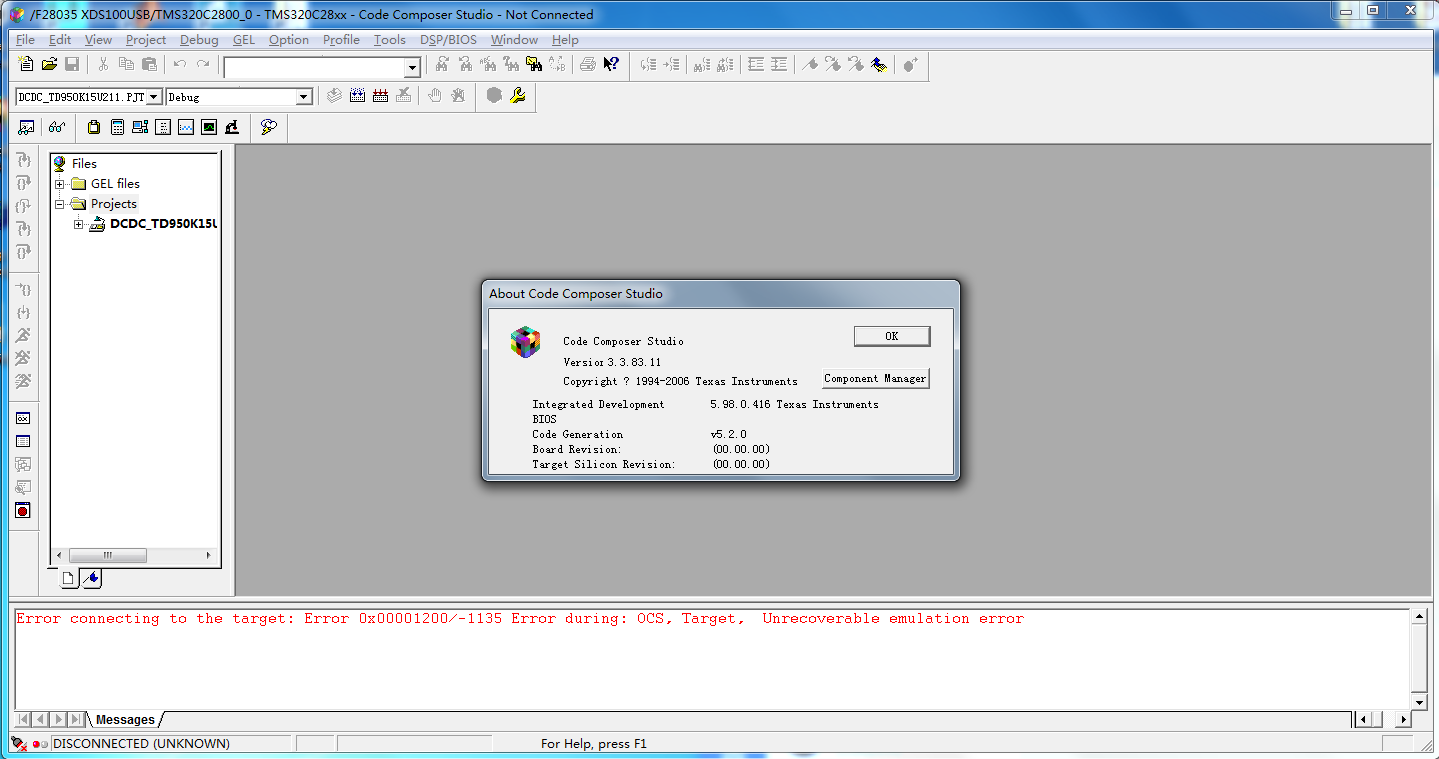Image resolution: width=1439 pixels, height=759 pixels.
Task: Expand the GEL files tree node
Action: [x=60, y=184]
